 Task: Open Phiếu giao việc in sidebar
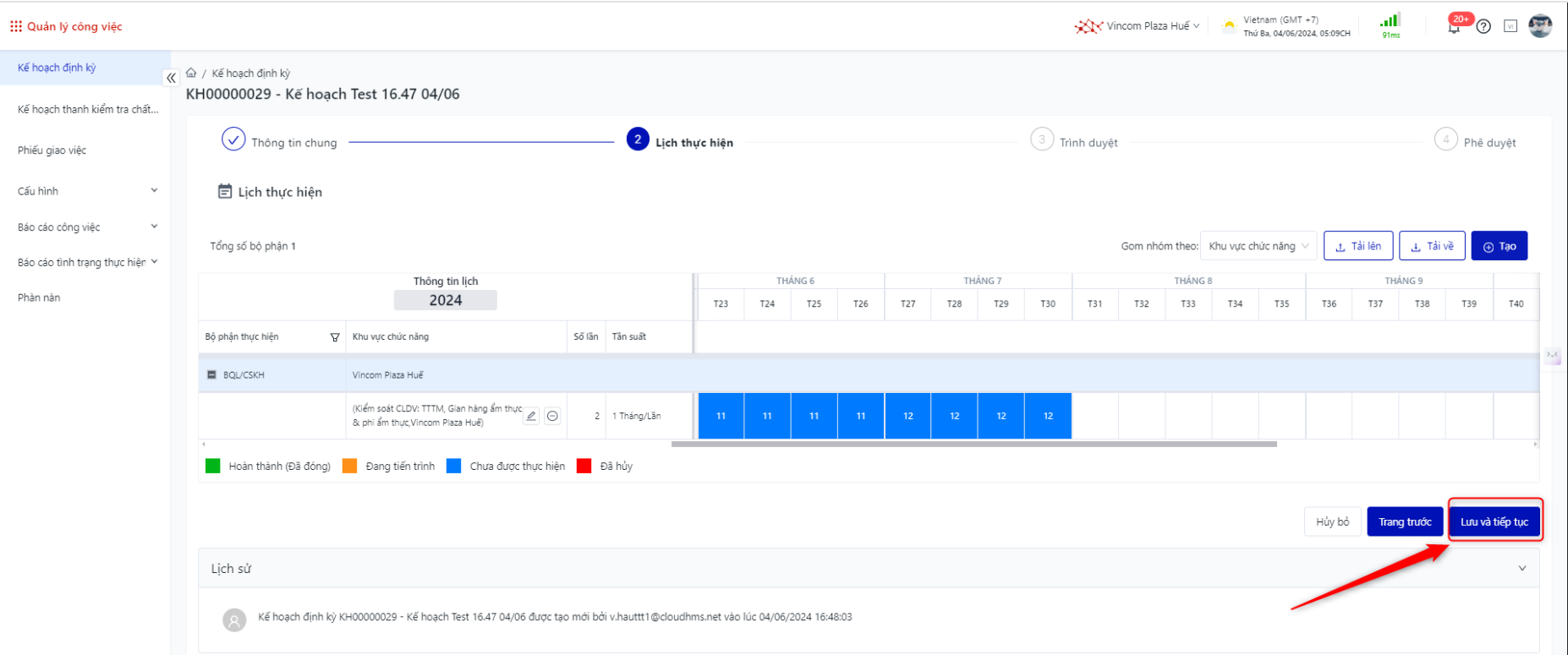point(52,150)
